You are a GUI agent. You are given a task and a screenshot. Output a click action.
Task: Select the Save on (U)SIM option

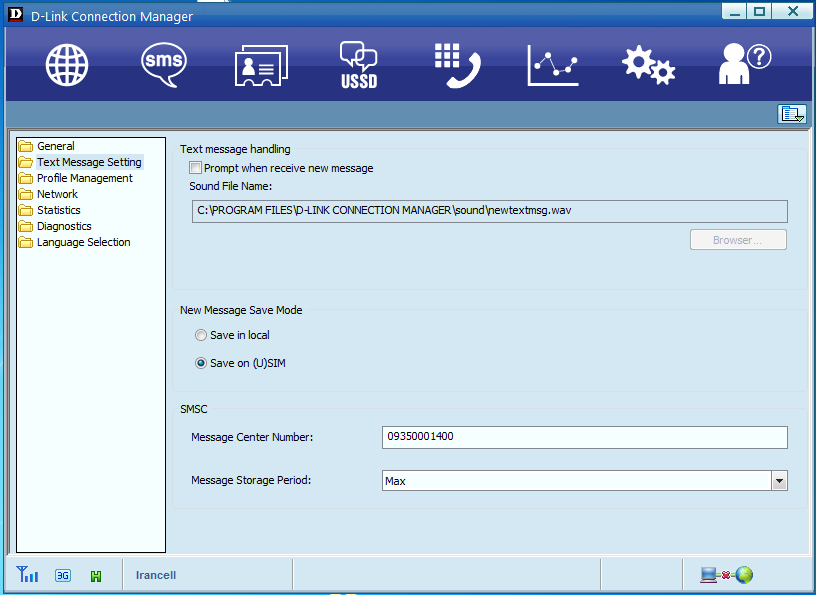(200, 363)
